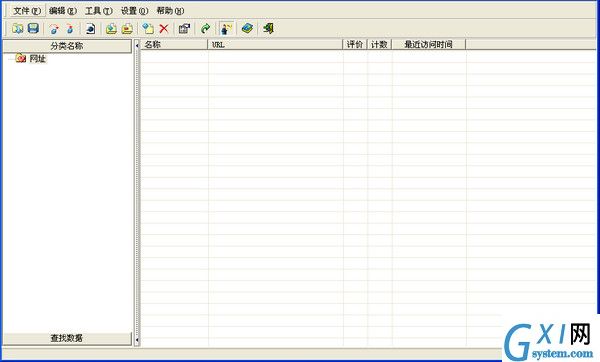Toggle the highlighted person toolbar button
Screen dimensions: 600x362
click(227, 28)
